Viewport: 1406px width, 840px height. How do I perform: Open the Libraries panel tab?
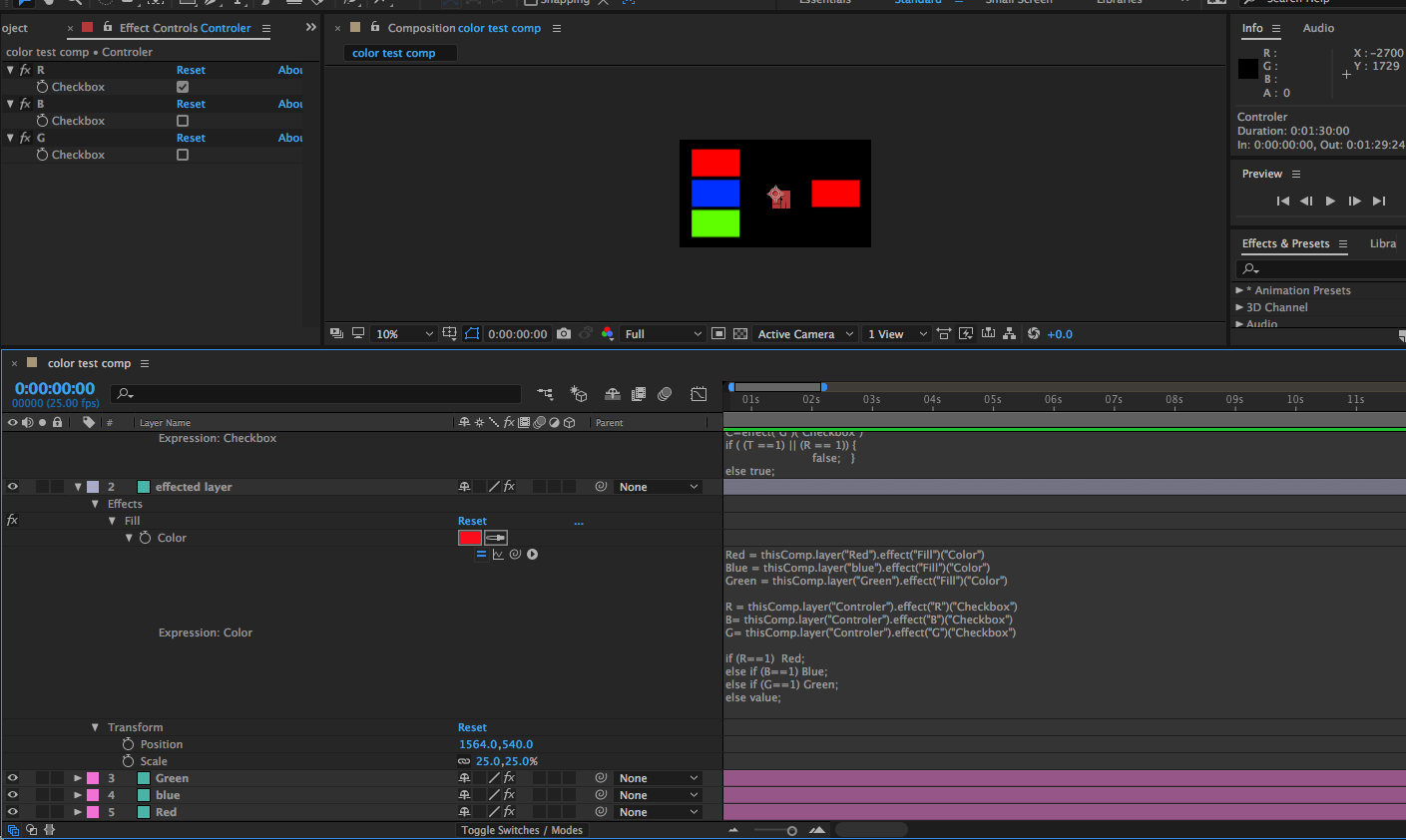pyautogui.click(x=1383, y=243)
